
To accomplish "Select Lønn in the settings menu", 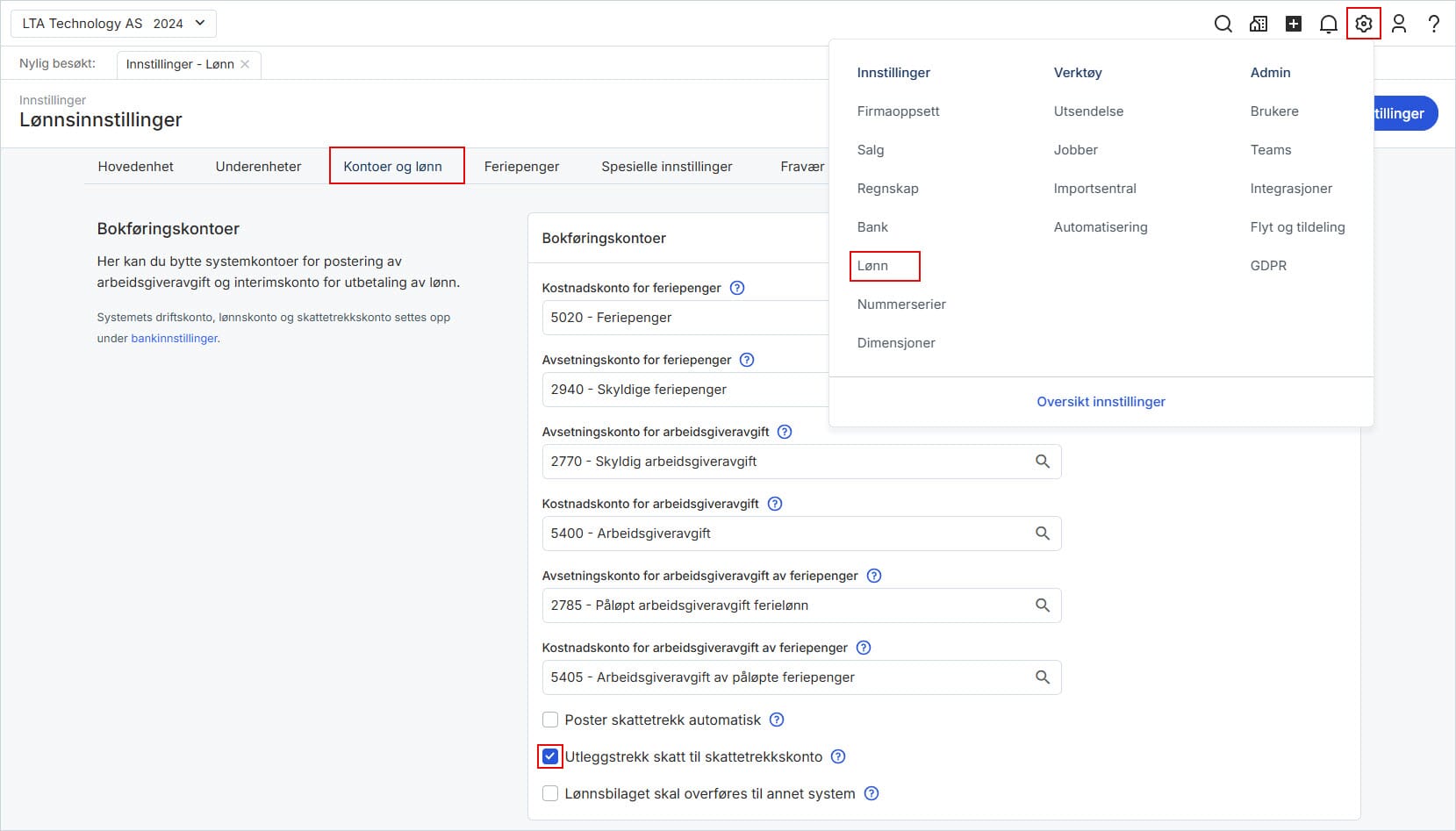I will pyautogui.click(x=872, y=266).
